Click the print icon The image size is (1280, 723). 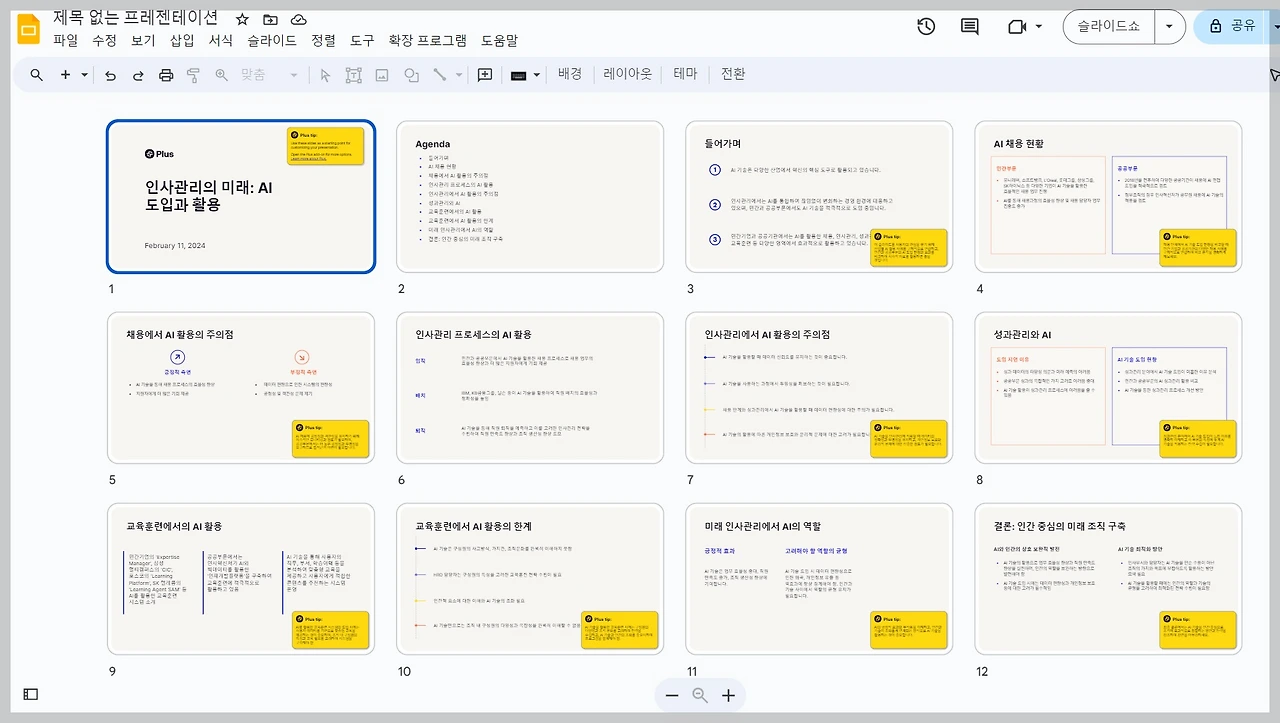(166, 75)
